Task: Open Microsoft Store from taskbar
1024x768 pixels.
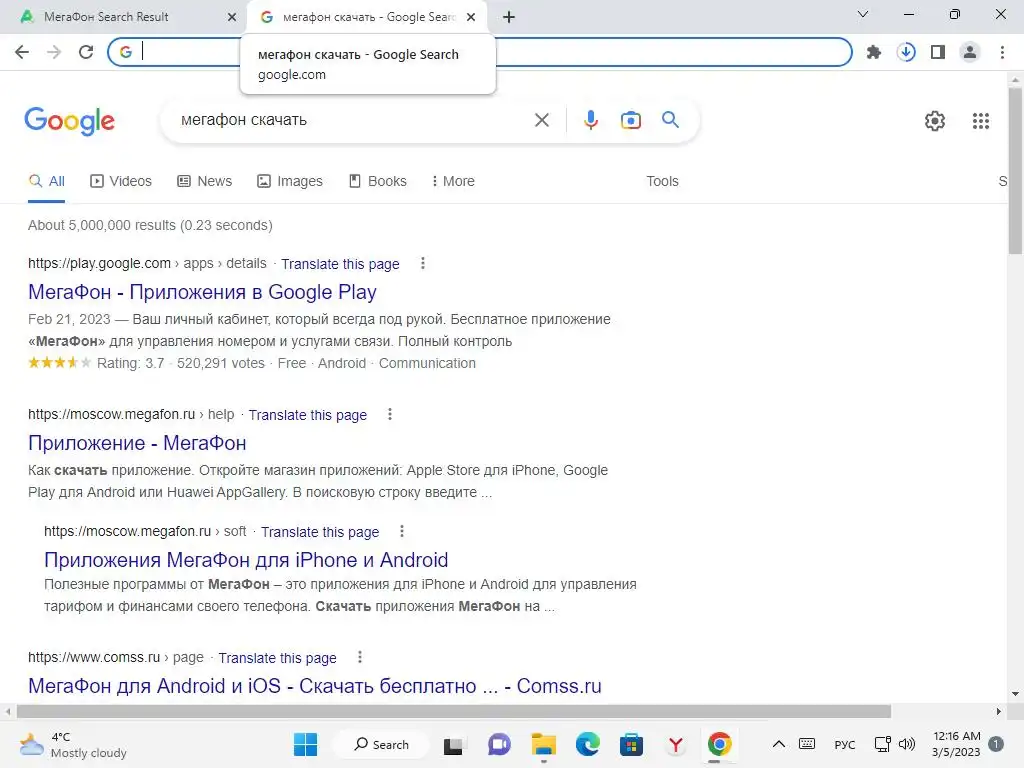Action: pyautogui.click(x=631, y=744)
